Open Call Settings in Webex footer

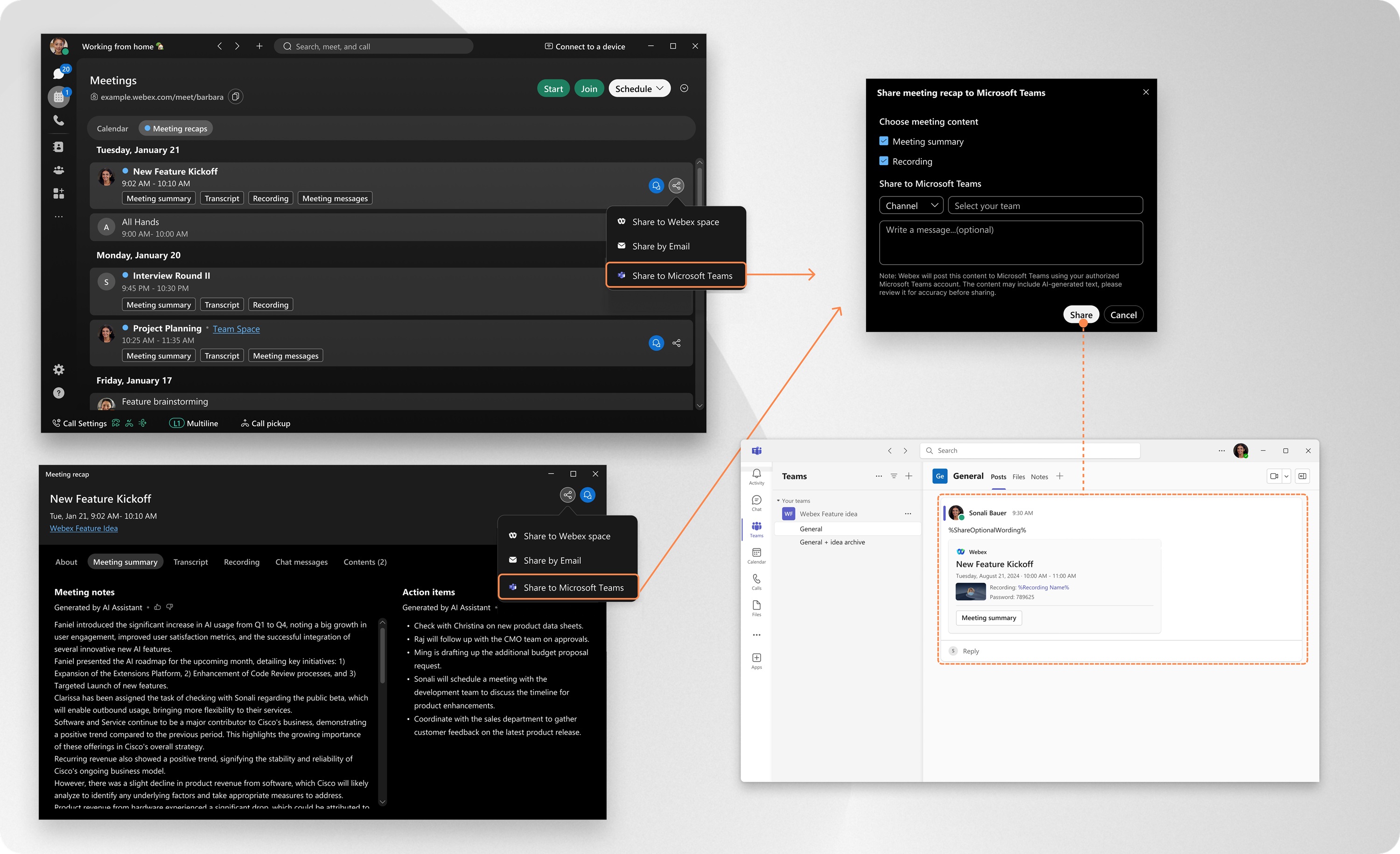pyautogui.click(x=79, y=423)
